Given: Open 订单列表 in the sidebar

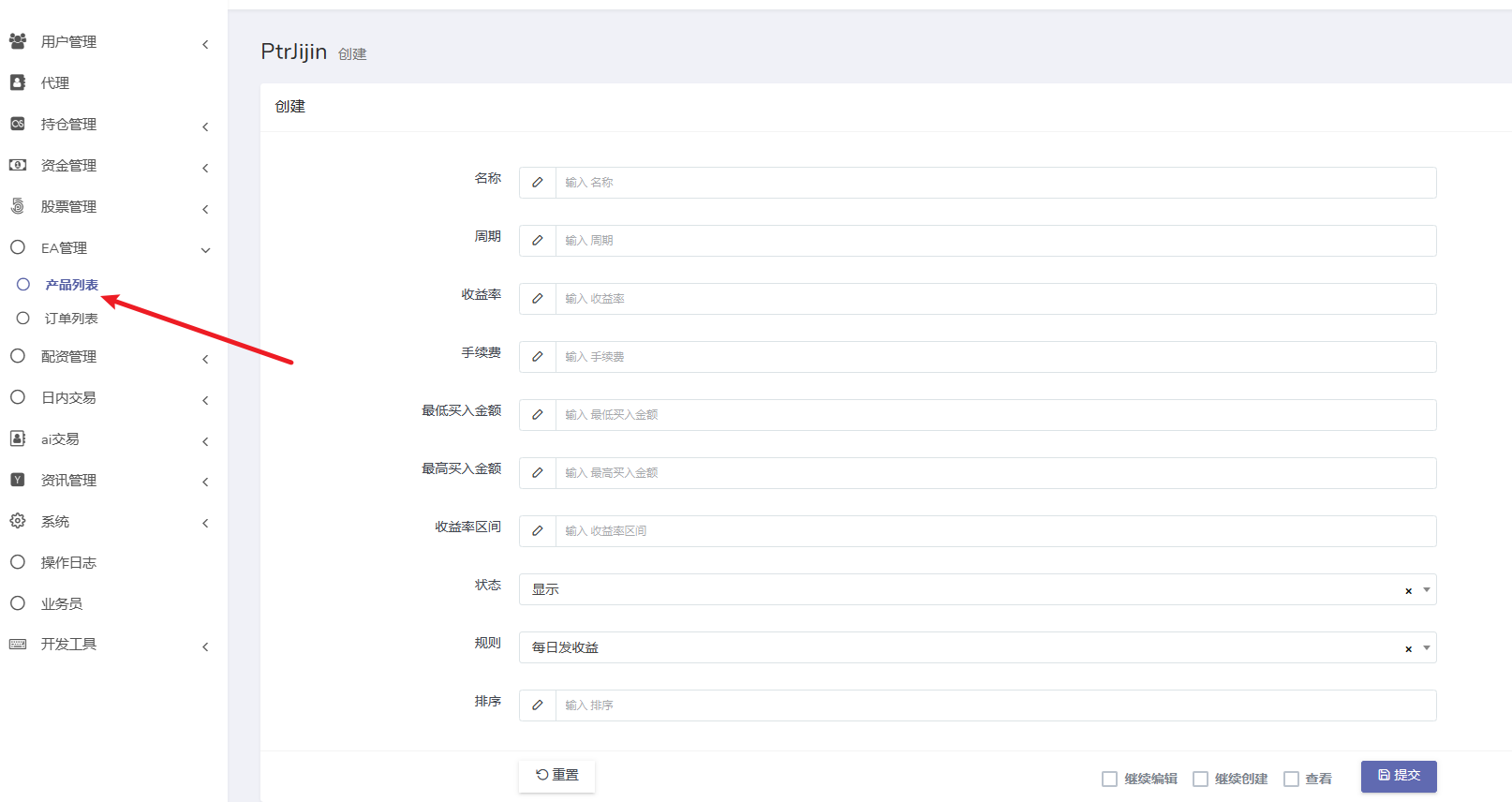Looking at the screenshot, I should click(71, 319).
